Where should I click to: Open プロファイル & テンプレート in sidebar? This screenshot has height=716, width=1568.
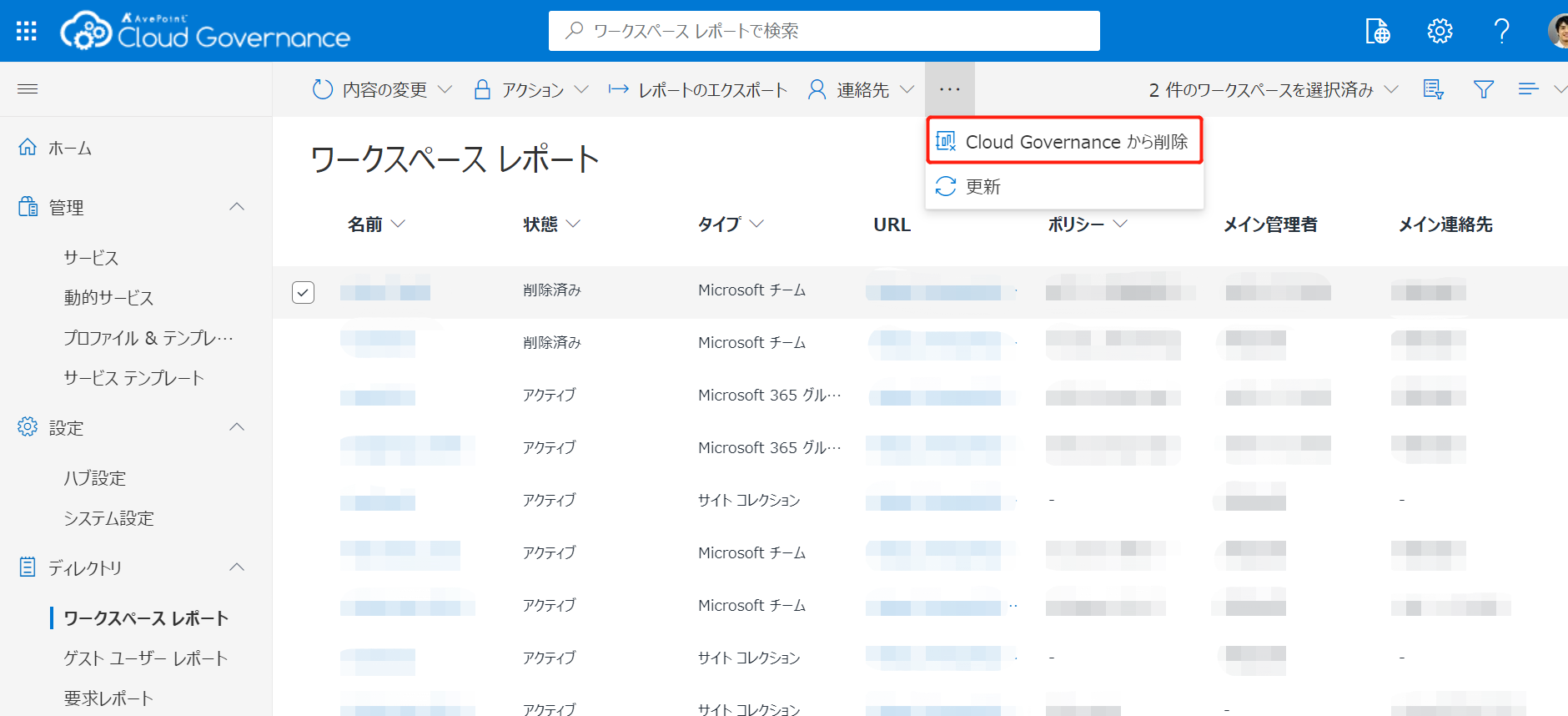tap(148, 338)
